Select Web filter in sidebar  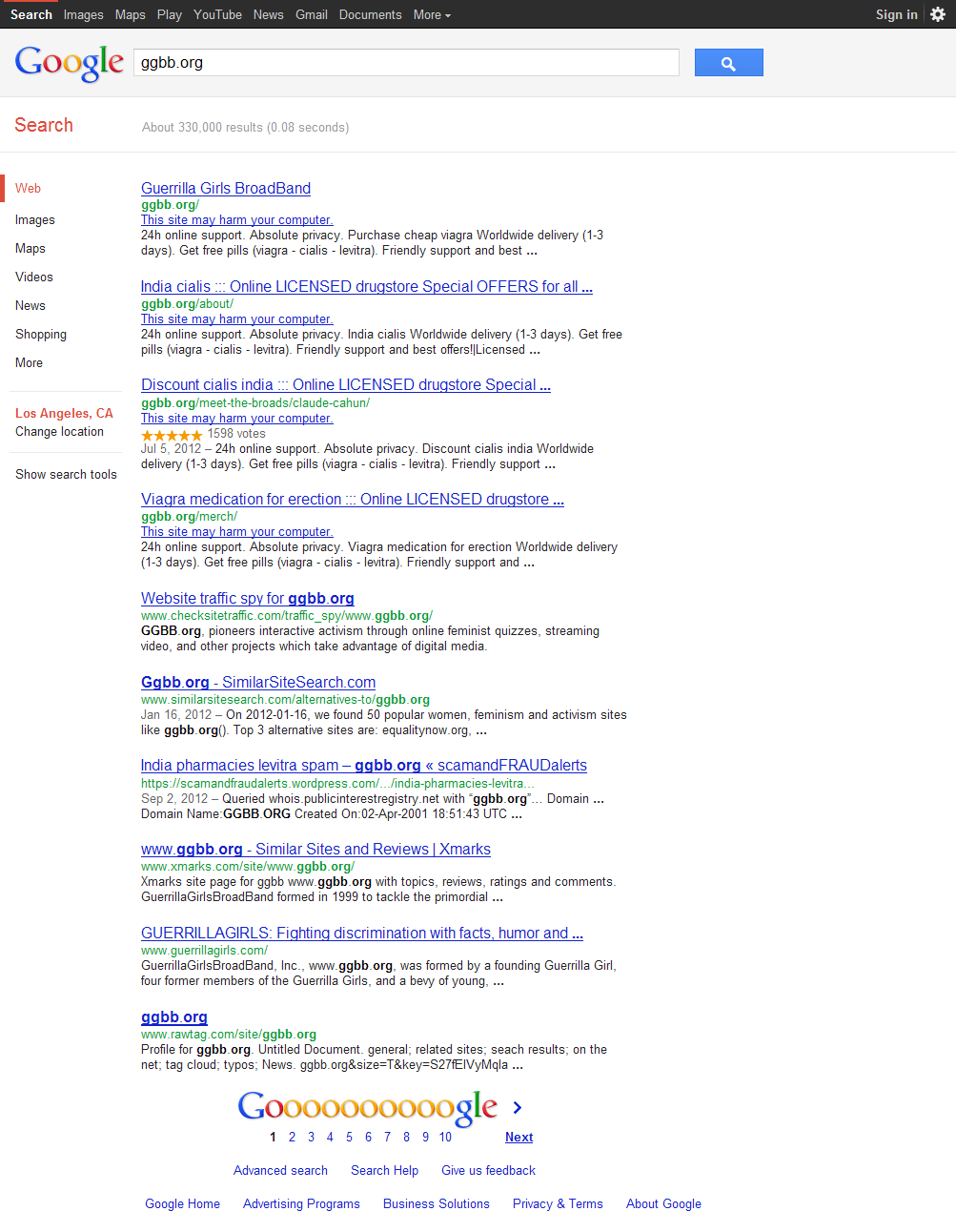coord(29,189)
